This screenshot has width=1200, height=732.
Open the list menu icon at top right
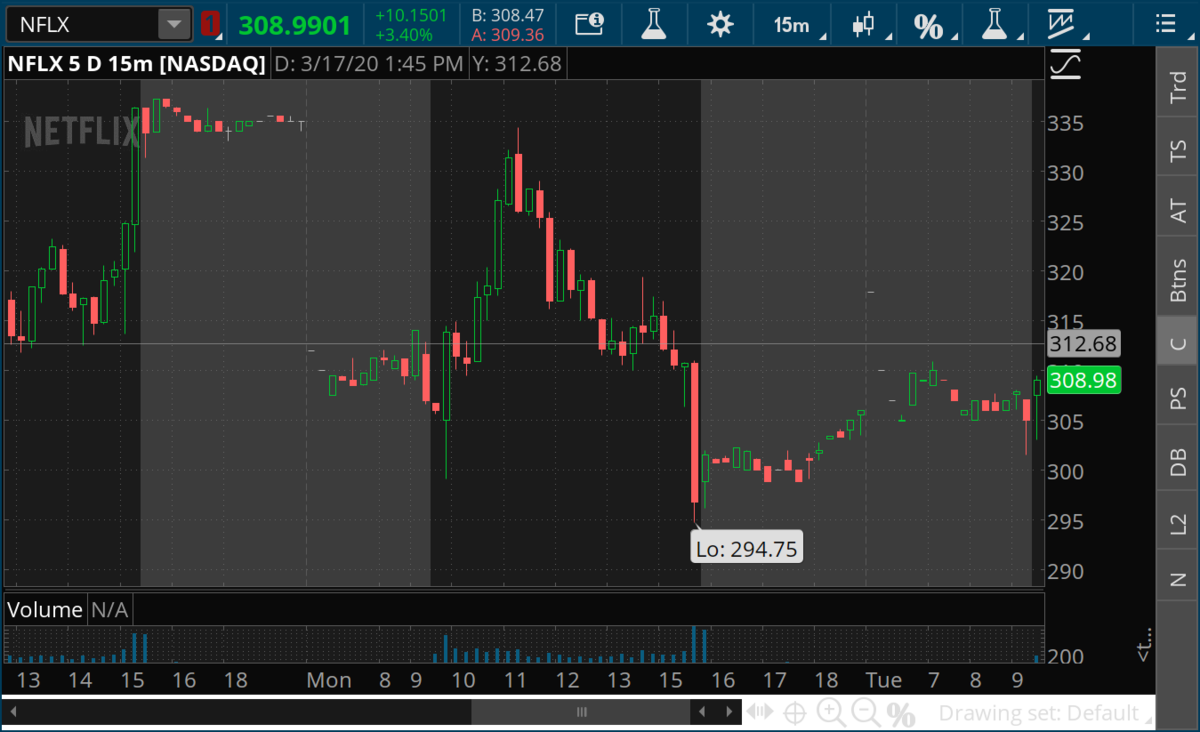click(x=1165, y=24)
